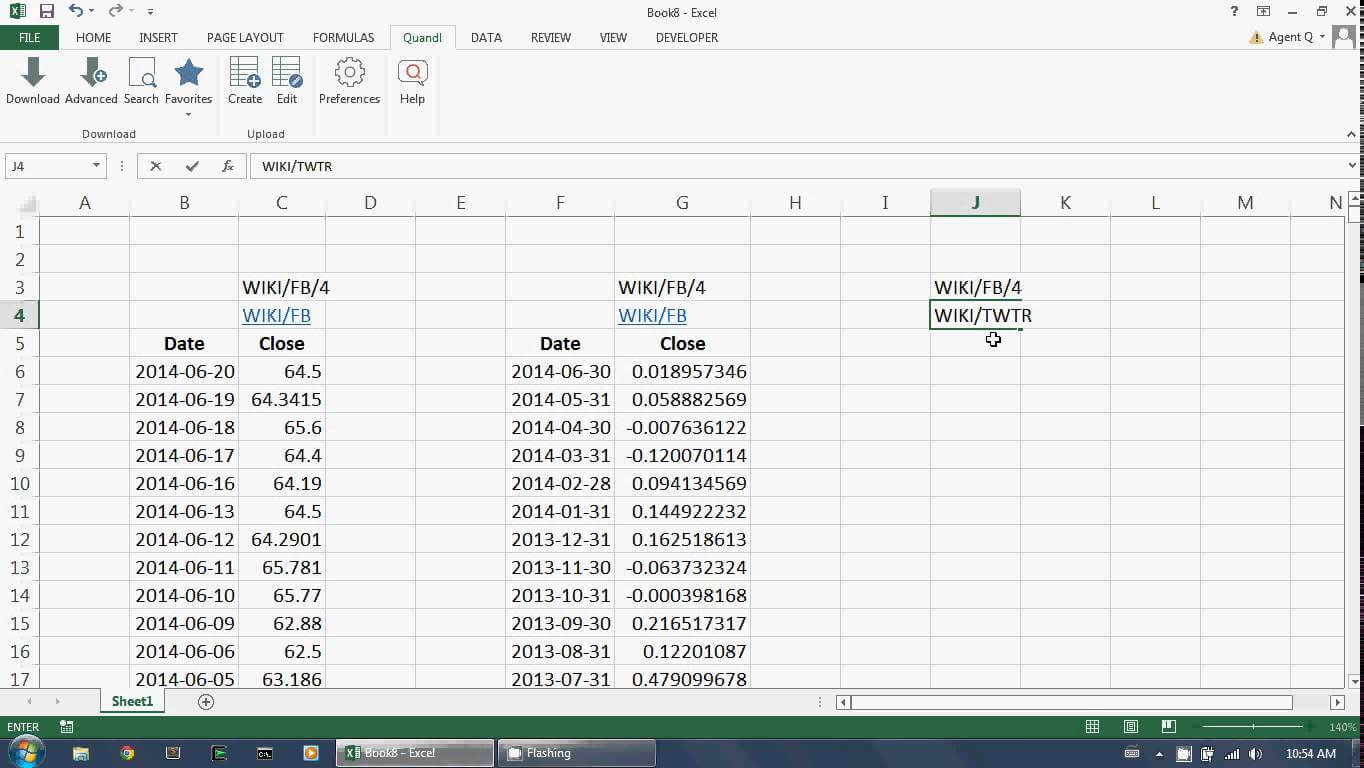The height and width of the screenshot is (768, 1364).
Task: Confirm entry with the checkmark button
Action: (x=192, y=166)
